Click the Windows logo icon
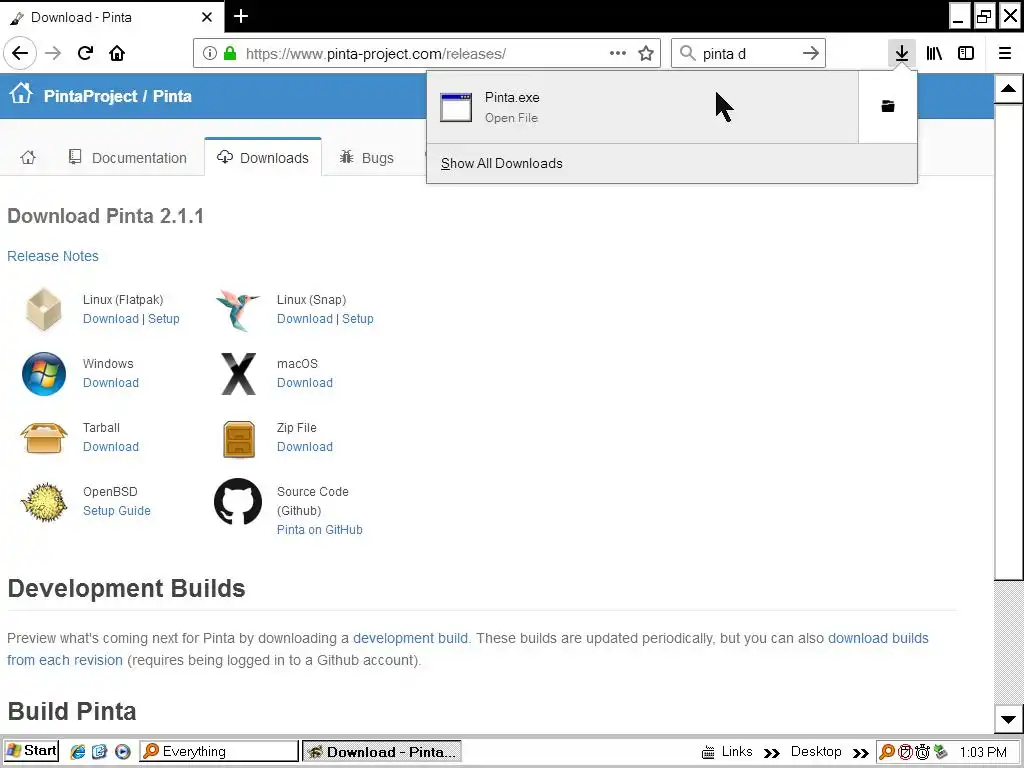Screen dimensions: 1024x768 (x=44, y=374)
